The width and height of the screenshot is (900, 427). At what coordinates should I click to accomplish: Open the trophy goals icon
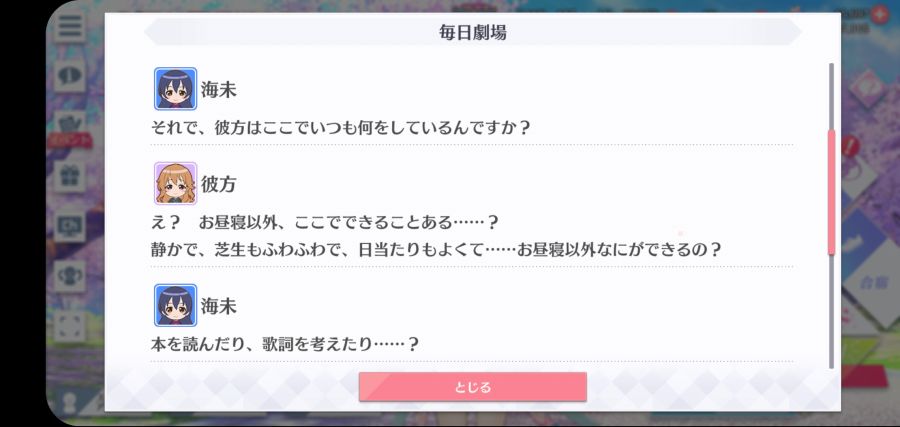[x=70, y=276]
